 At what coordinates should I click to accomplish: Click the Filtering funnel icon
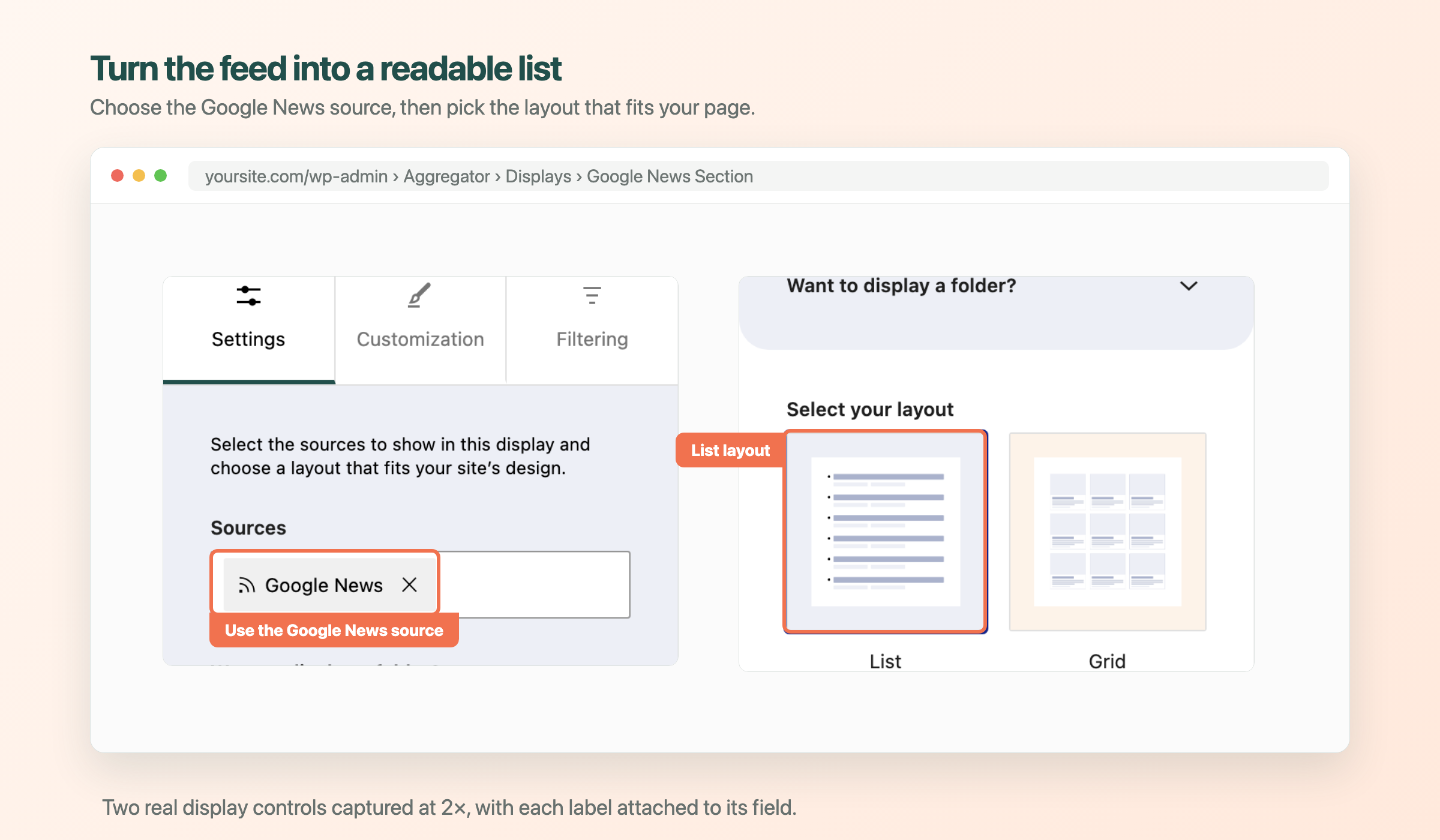tap(592, 295)
